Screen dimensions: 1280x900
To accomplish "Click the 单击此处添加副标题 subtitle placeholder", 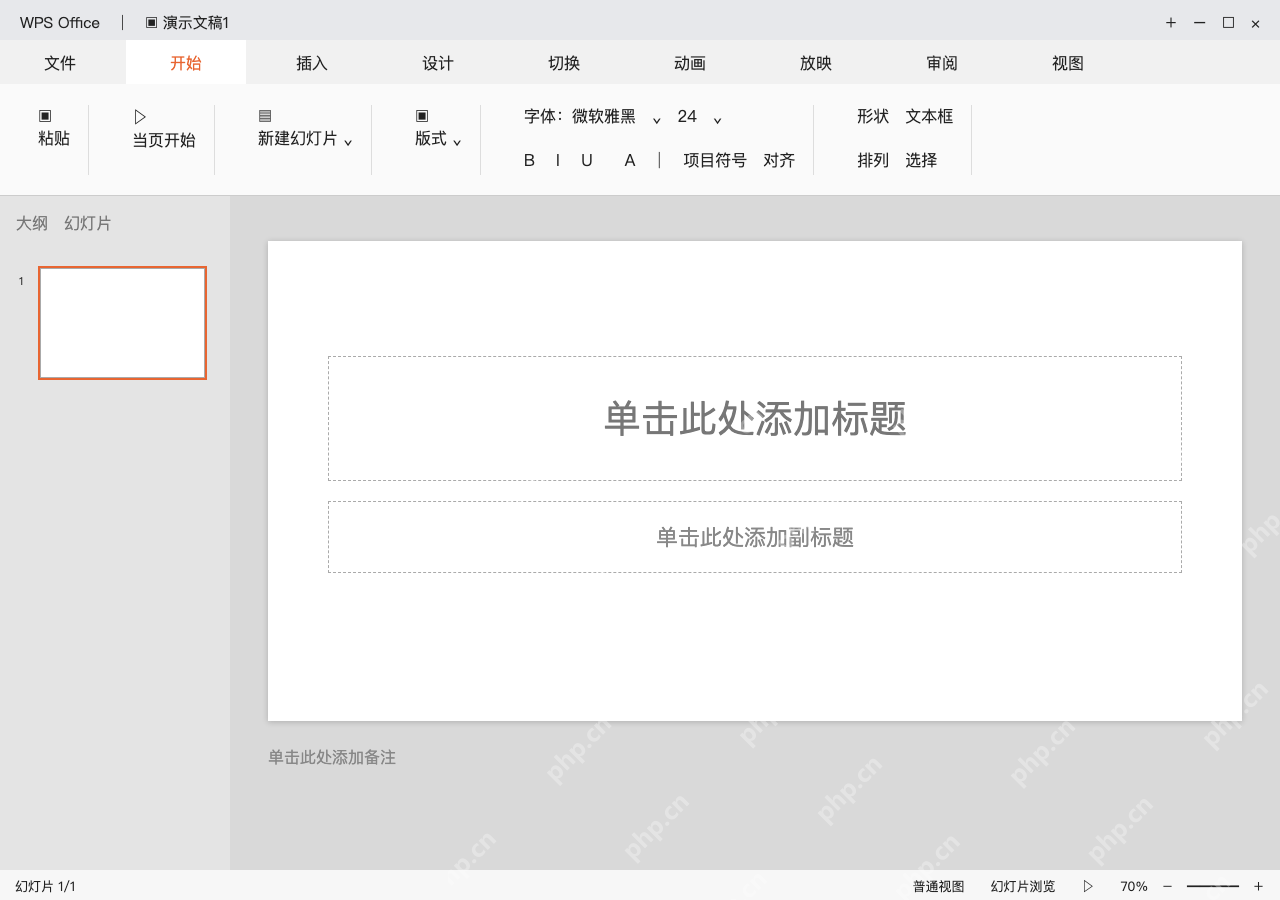I will [755, 537].
